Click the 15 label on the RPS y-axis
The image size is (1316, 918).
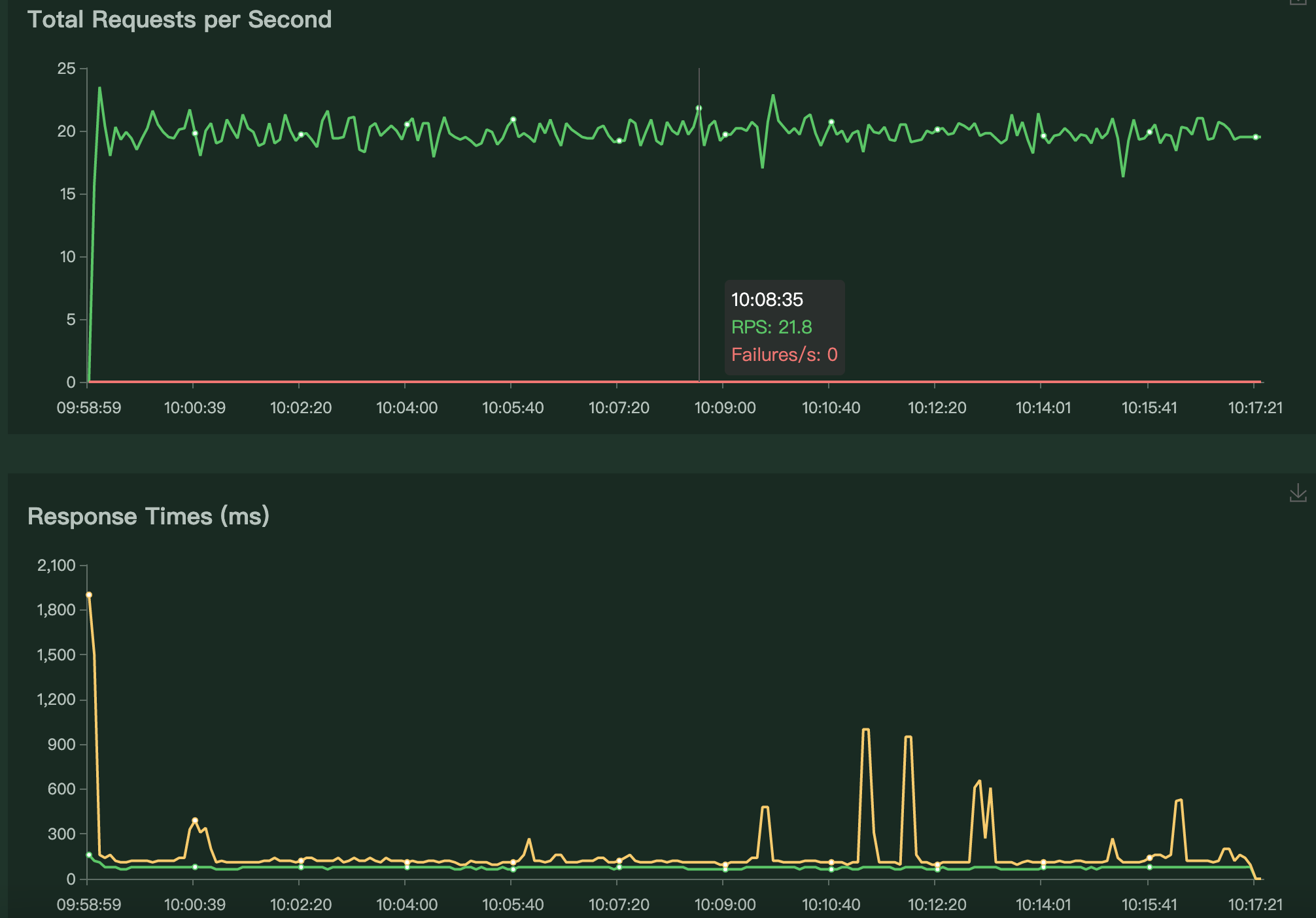coord(67,194)
